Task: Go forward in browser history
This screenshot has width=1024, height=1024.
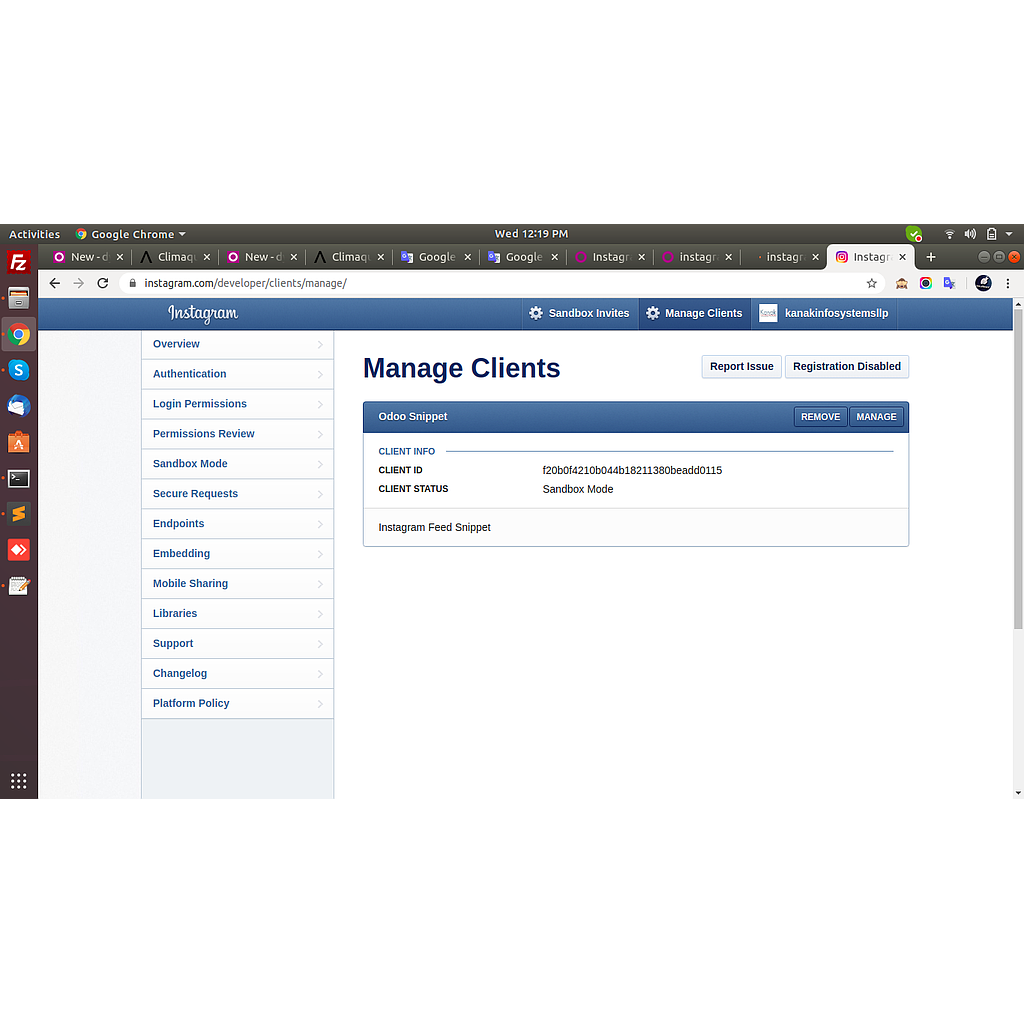Action: pos(78,283)
